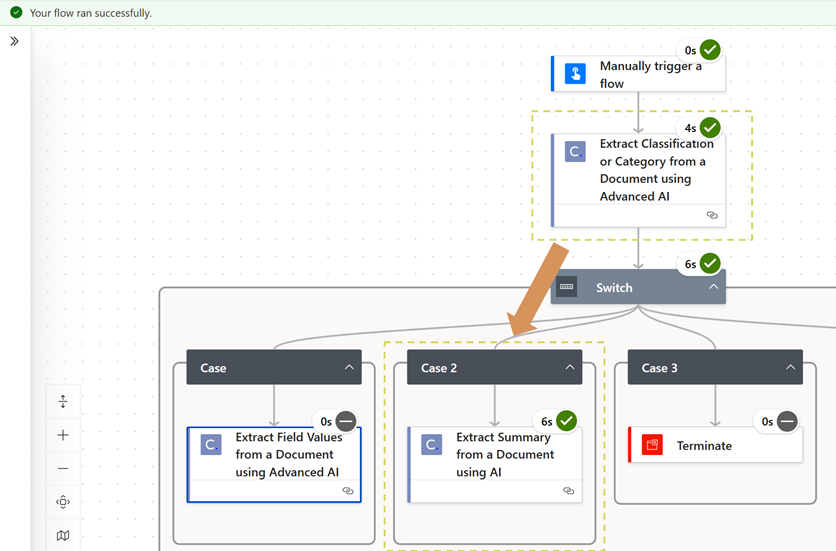Click the fit to view icon
Image resolution: width=836 pixels, height=551 pixels.
63,502
